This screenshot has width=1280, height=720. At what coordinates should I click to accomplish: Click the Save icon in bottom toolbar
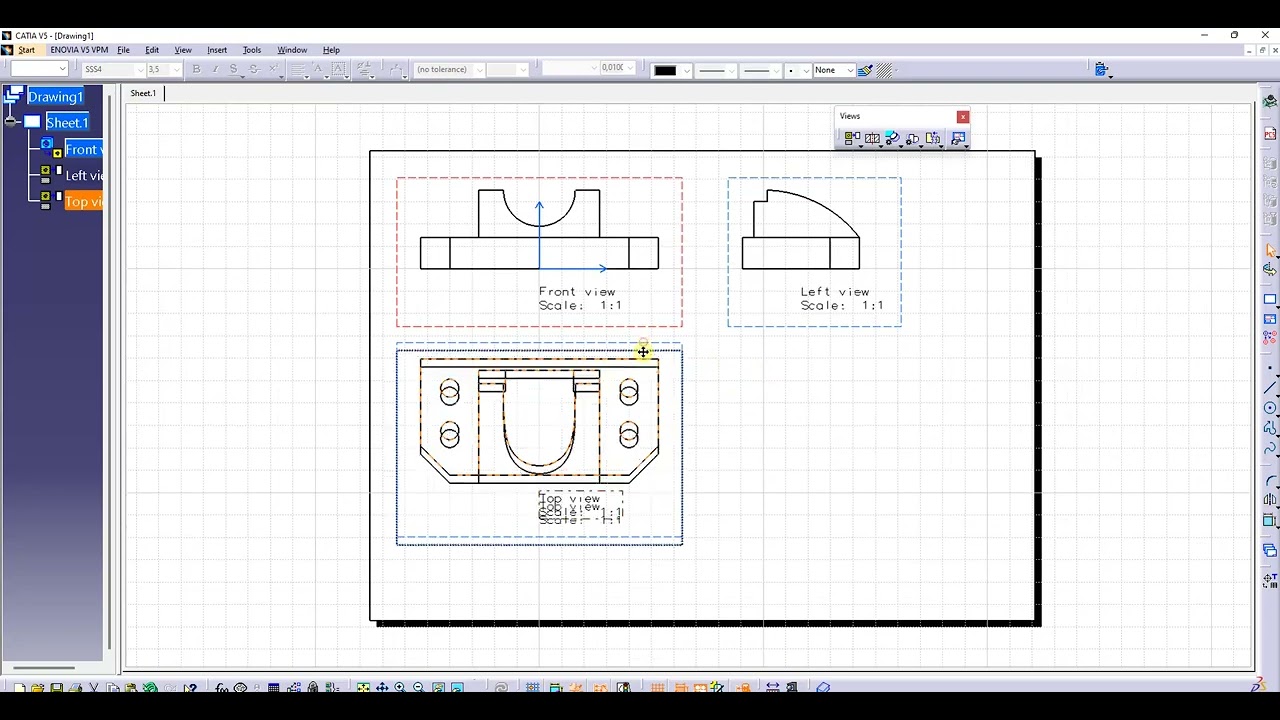coord(56,688)
